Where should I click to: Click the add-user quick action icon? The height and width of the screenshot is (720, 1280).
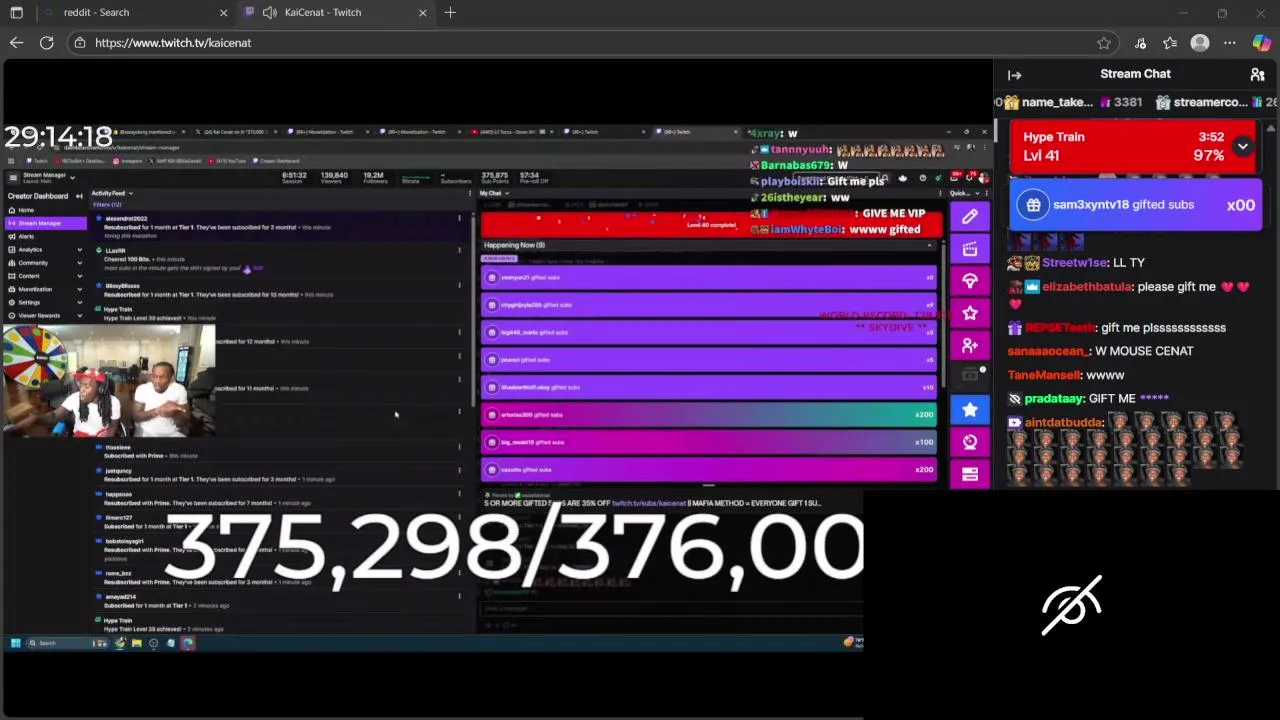click(969, 345)
